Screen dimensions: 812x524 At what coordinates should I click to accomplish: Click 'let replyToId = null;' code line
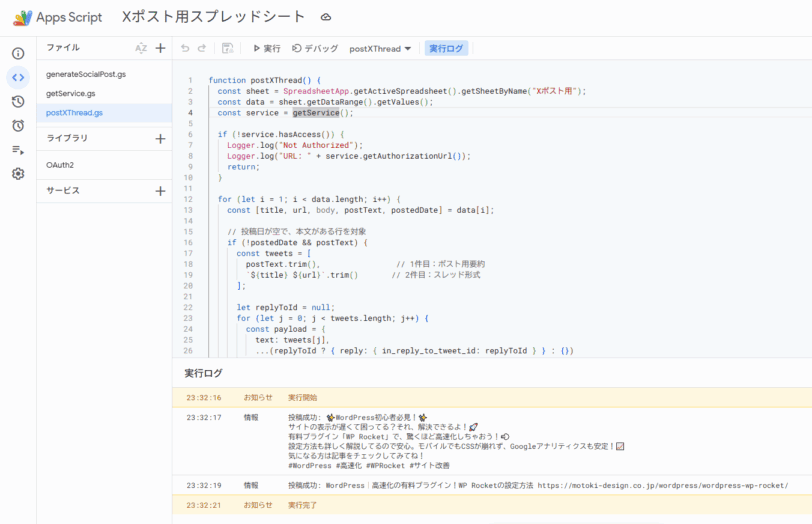tap(286, 308)
